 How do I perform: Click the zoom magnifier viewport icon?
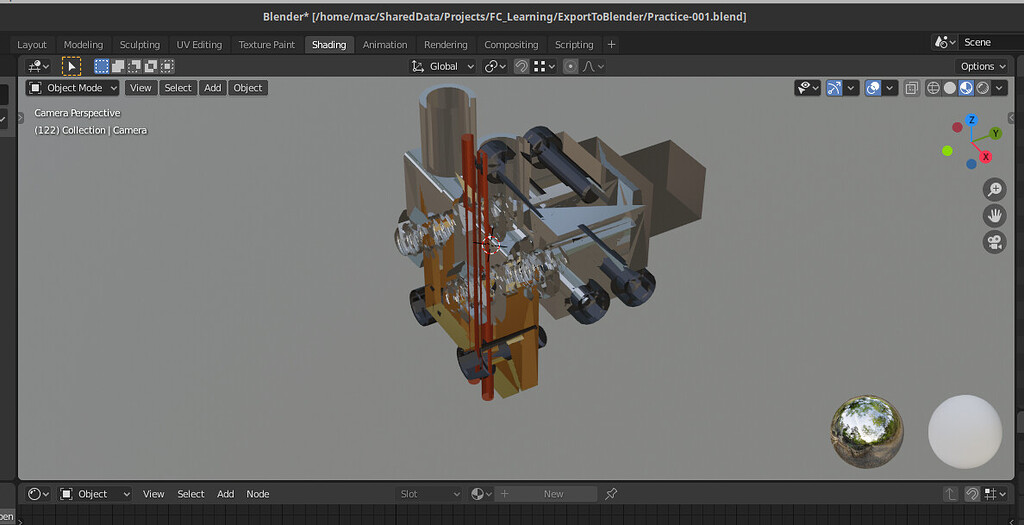(995, 189)
